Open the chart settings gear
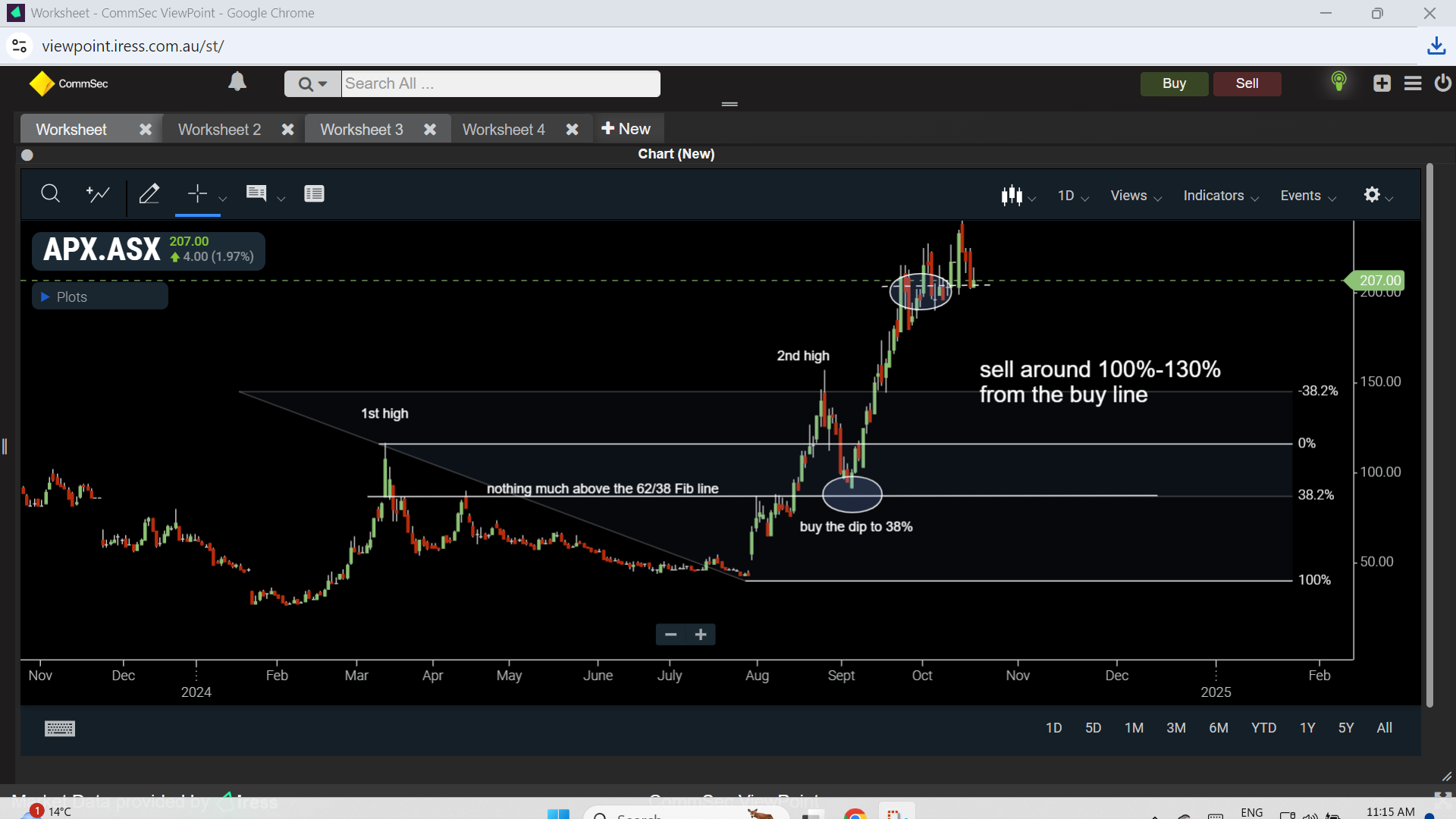Viewport: 1456px width, 819px height. click(x=1372, y=195)
